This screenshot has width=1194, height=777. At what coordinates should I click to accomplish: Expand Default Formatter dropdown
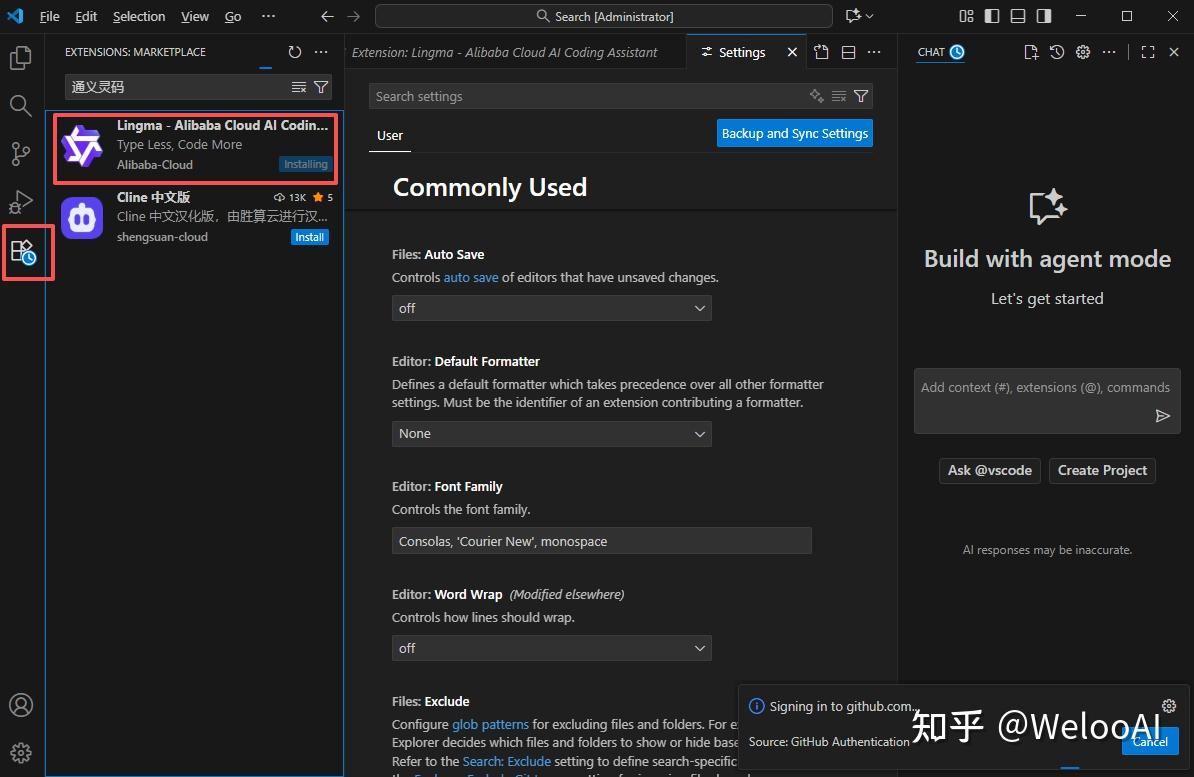click(551, 433)
